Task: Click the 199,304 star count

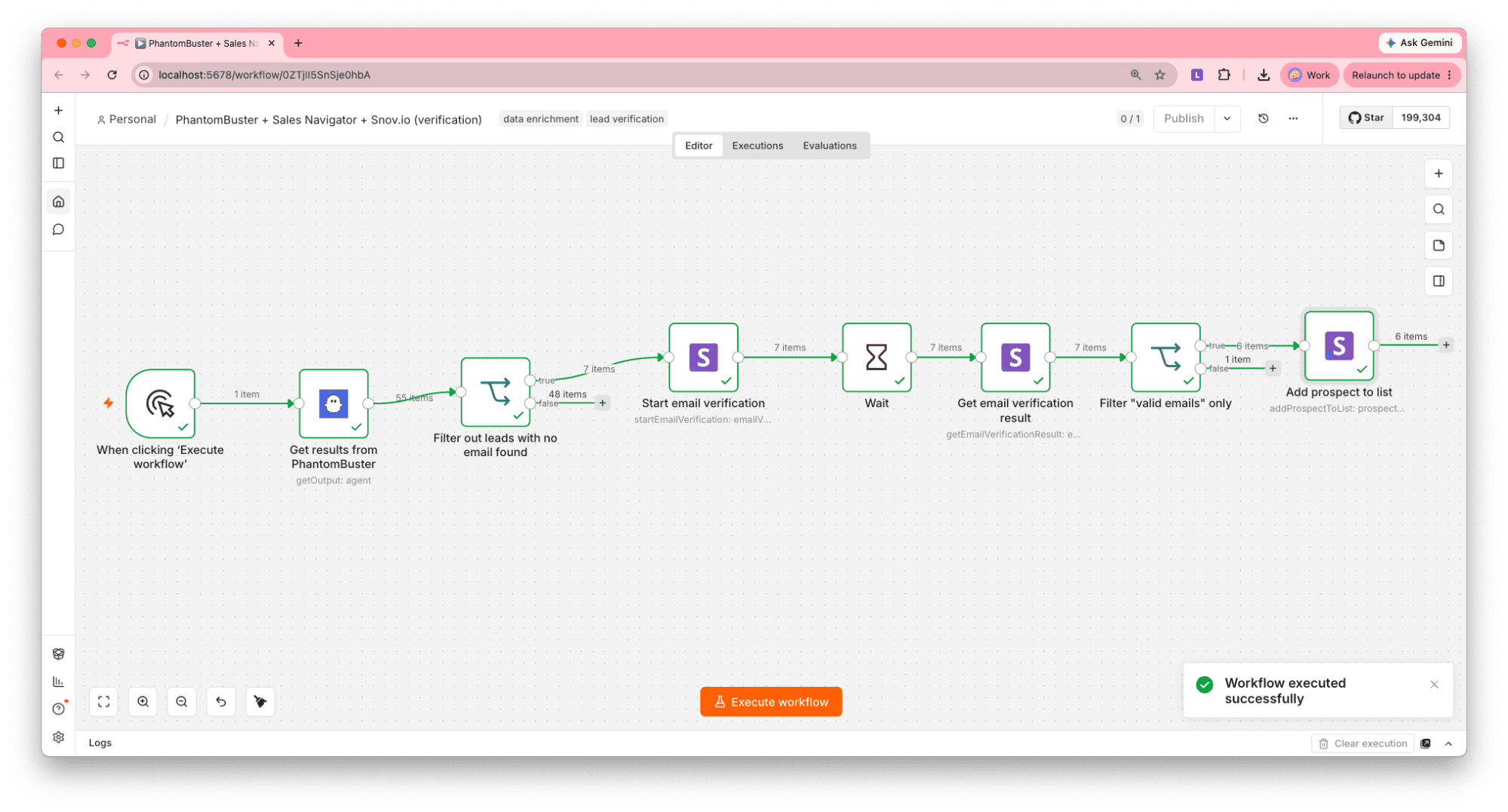Action: 1420,118
